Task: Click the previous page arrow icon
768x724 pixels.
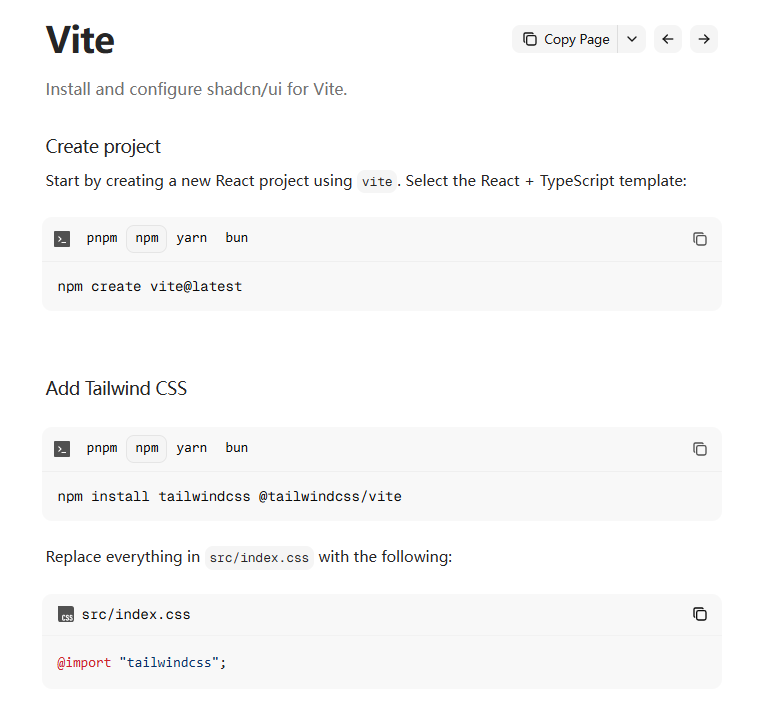Action: pos(668,39)
